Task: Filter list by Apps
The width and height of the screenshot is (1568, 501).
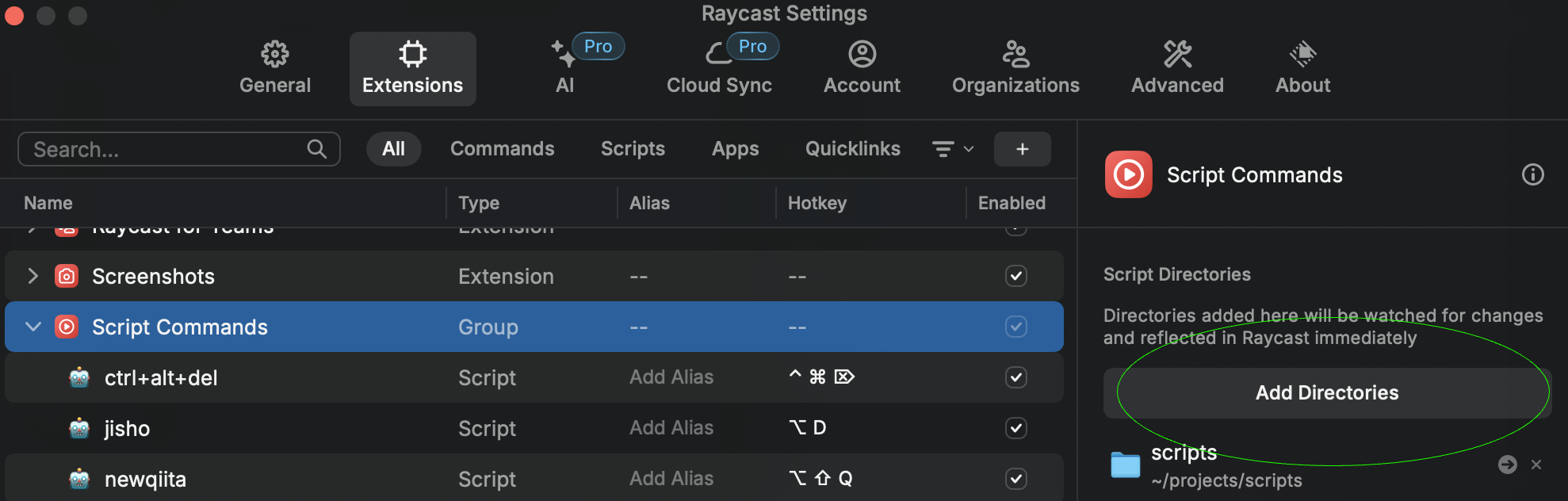Action: (736, 149)
